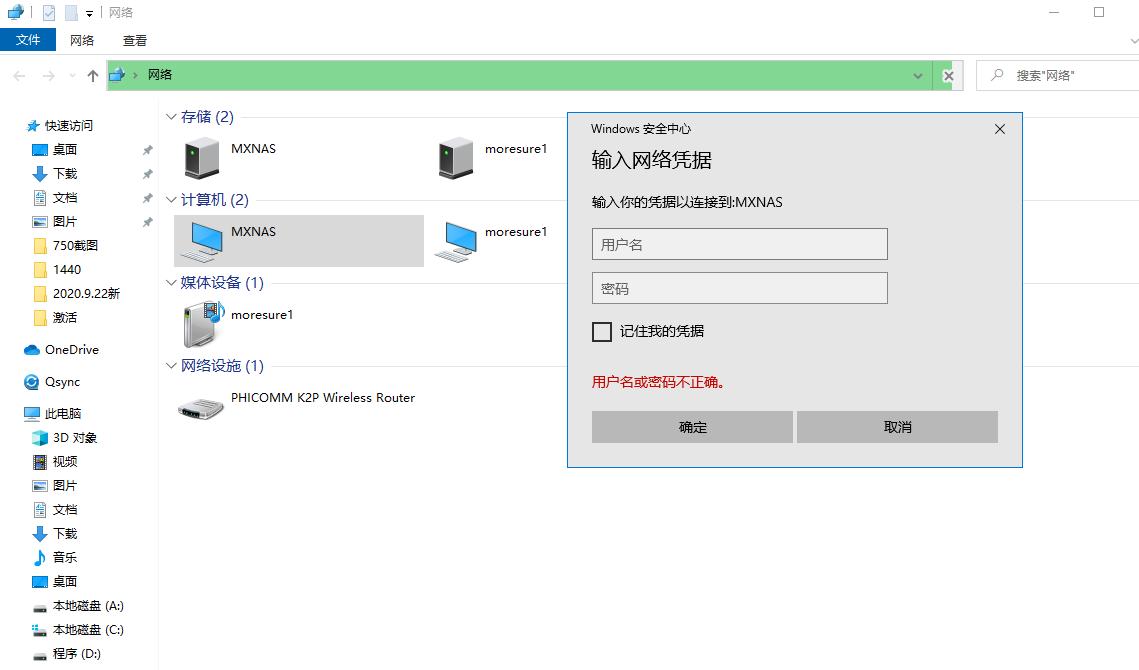
Task: Open the PHICOMM K2P Wireless Router icon
Action: [200, 408]
